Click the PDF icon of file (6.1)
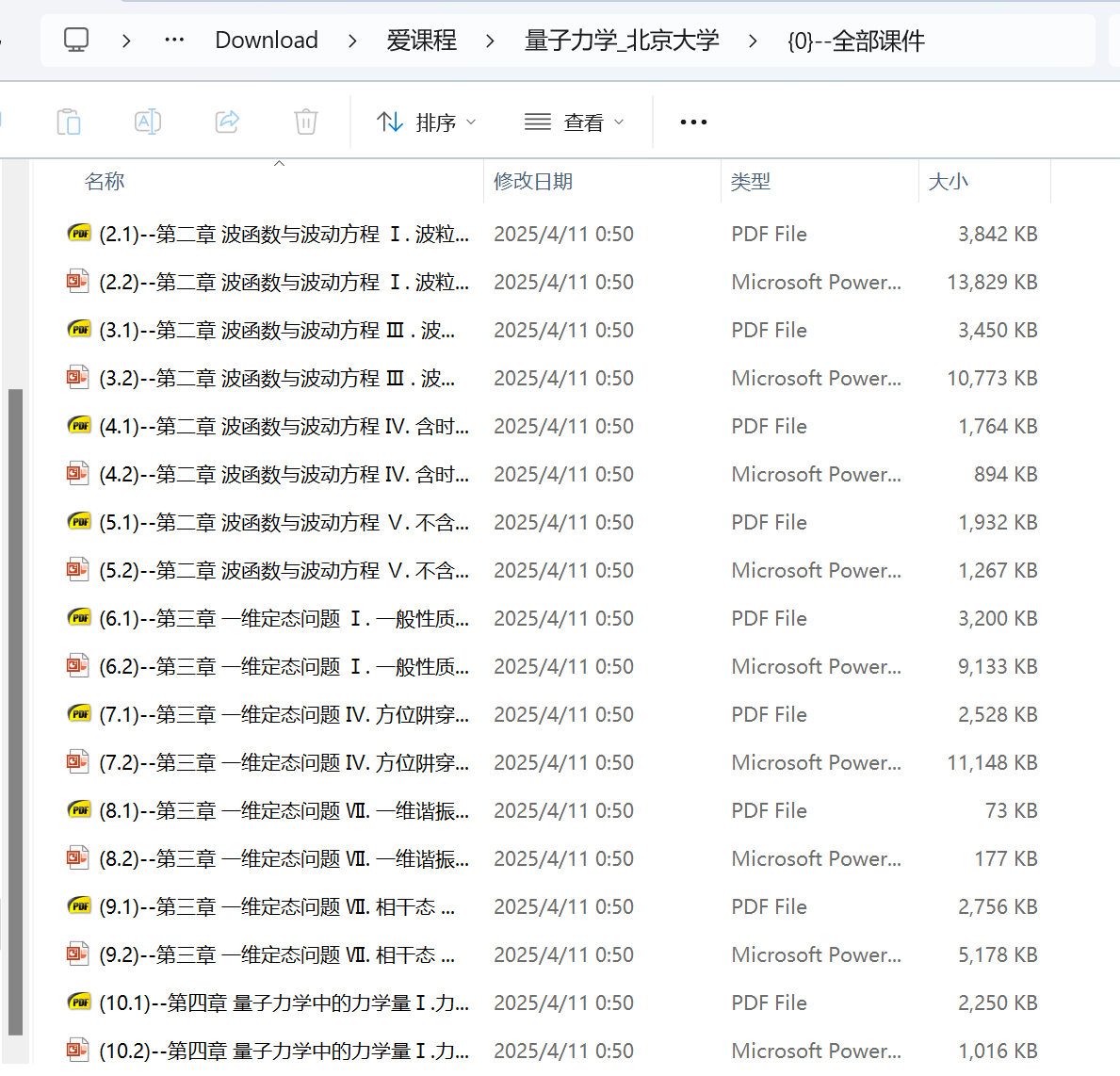The image size is (1120, 1076). [x=78, y=617]
